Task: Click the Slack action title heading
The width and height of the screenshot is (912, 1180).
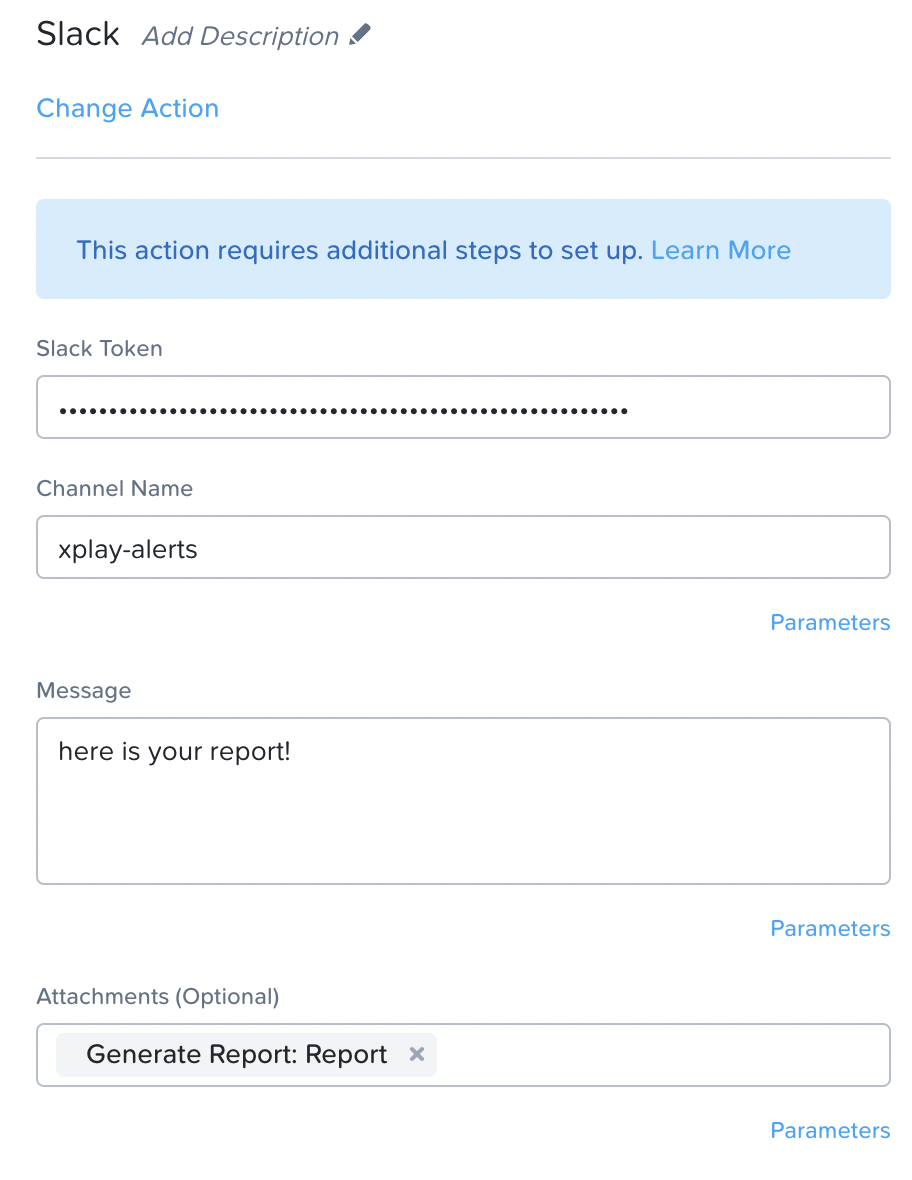Action: click(78, 34)
